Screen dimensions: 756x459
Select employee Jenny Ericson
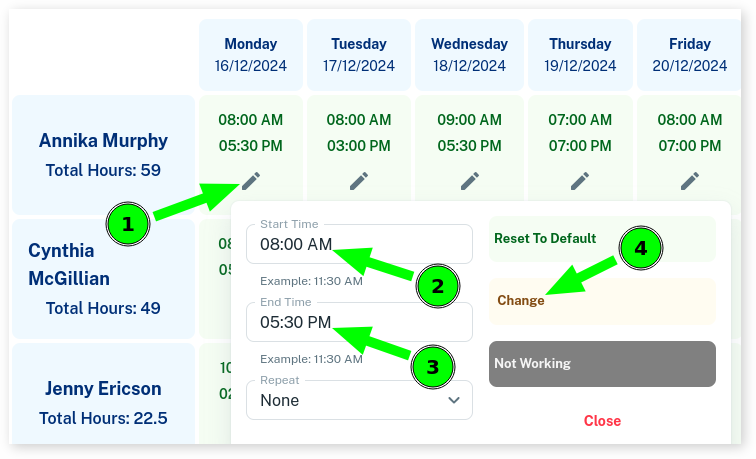coord(103,388)
